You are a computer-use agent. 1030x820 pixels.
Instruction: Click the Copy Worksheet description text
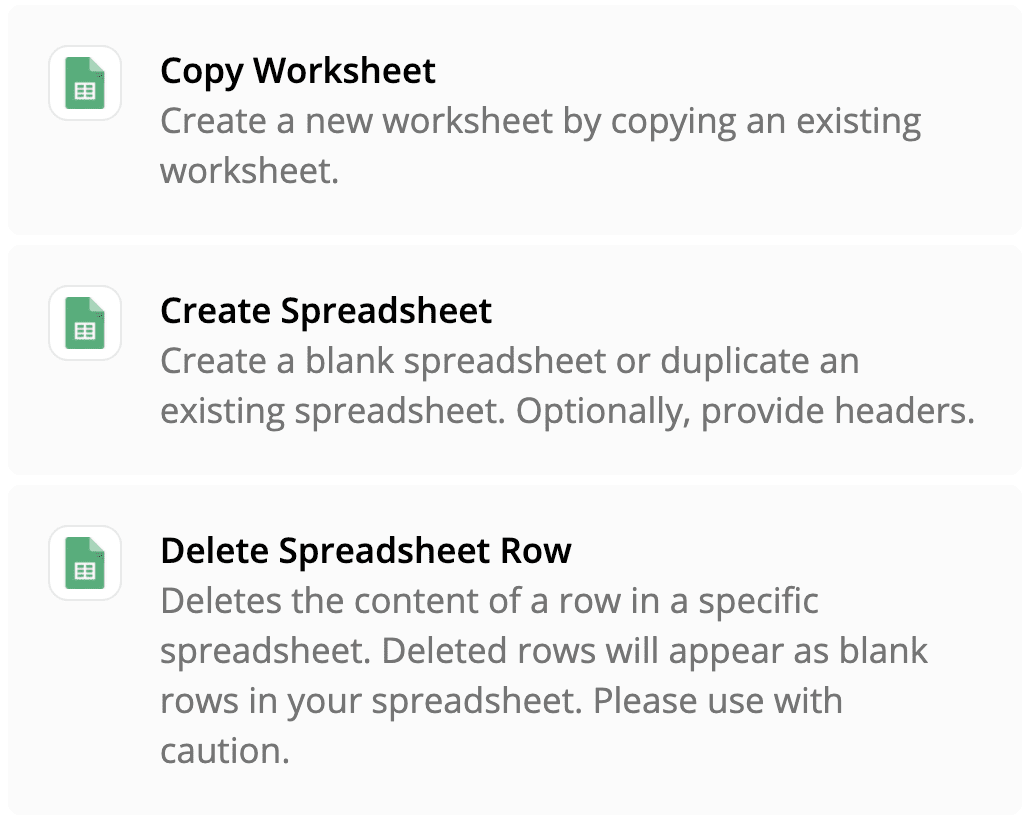click(541, 146)
